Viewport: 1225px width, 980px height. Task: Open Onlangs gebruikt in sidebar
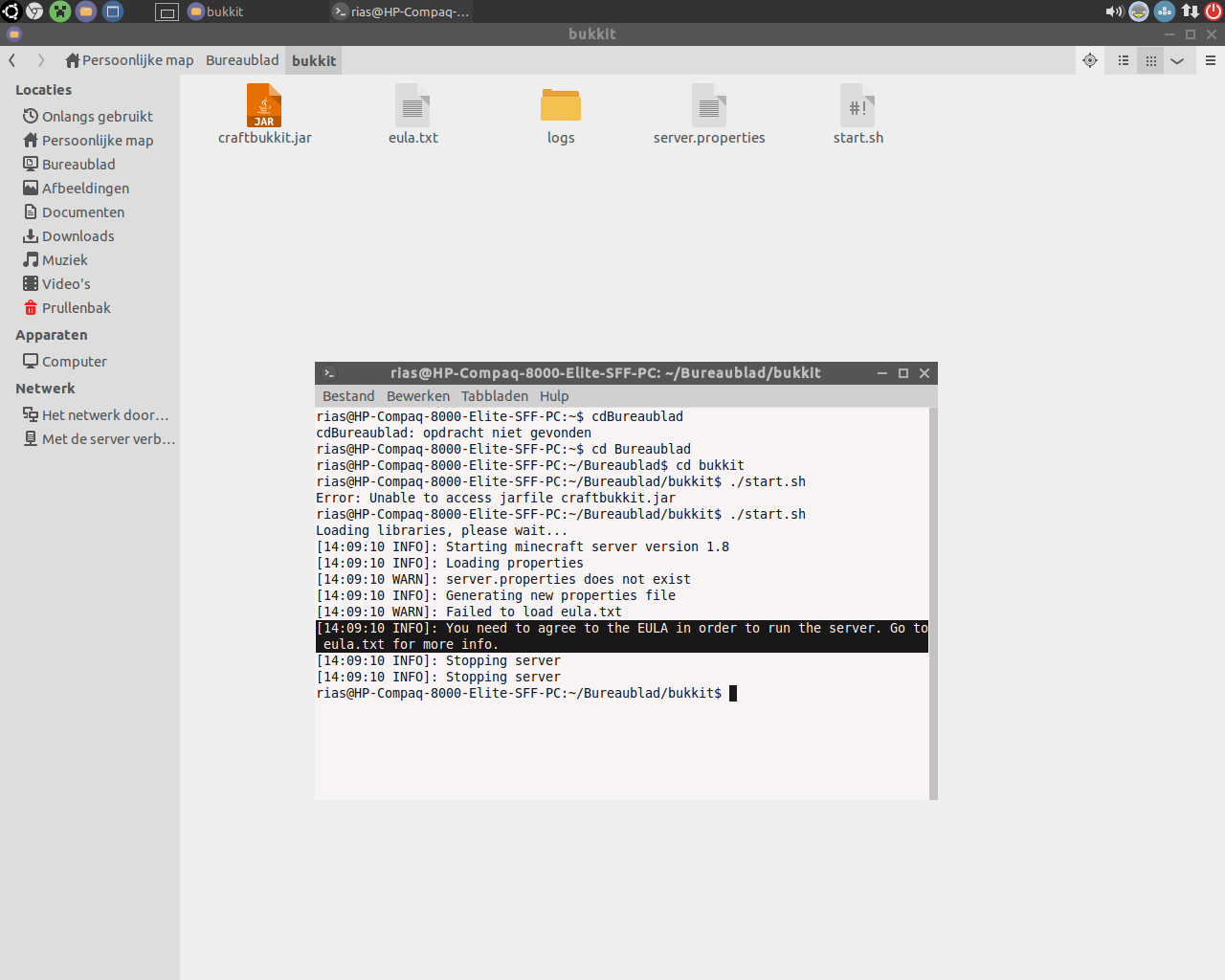tap(90, 116)
